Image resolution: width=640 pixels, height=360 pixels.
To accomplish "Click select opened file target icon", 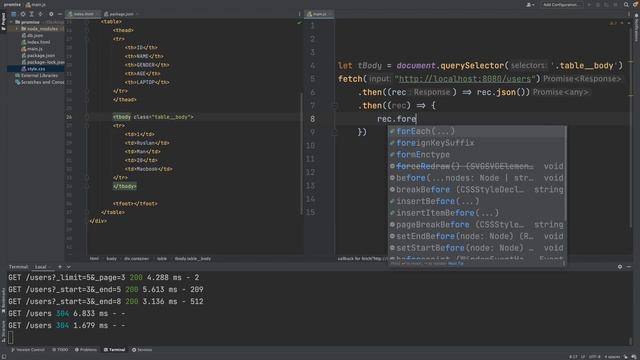I will pos(22,14).
